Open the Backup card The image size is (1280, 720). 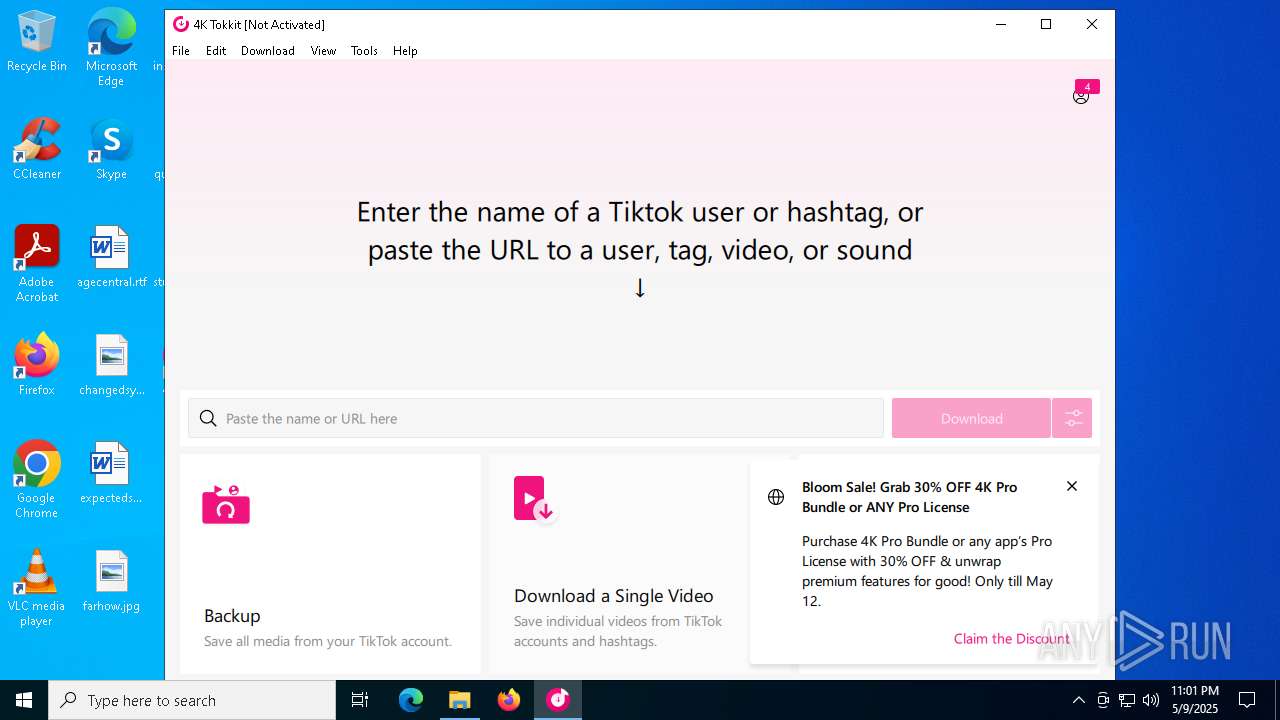coord(330,564)
